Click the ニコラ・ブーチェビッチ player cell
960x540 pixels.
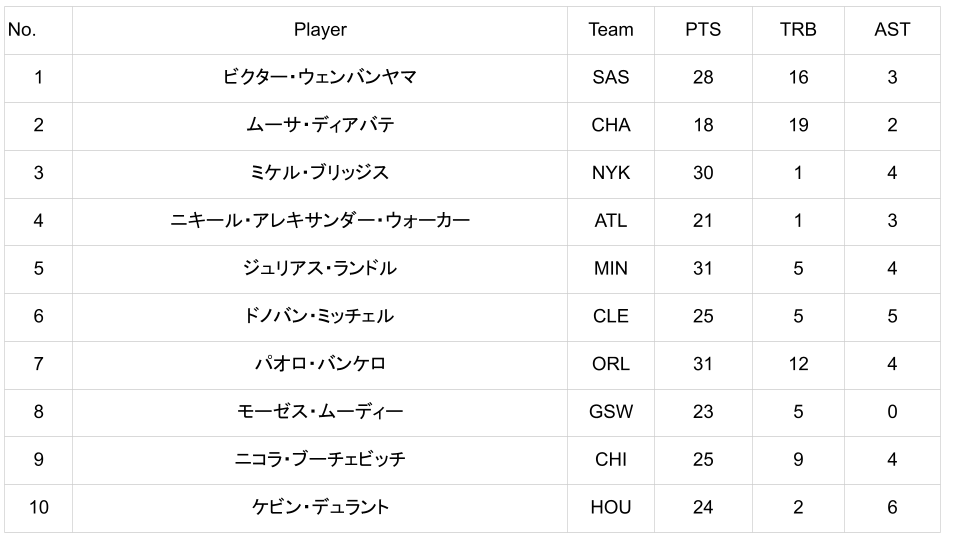click(x=320, y=459)
